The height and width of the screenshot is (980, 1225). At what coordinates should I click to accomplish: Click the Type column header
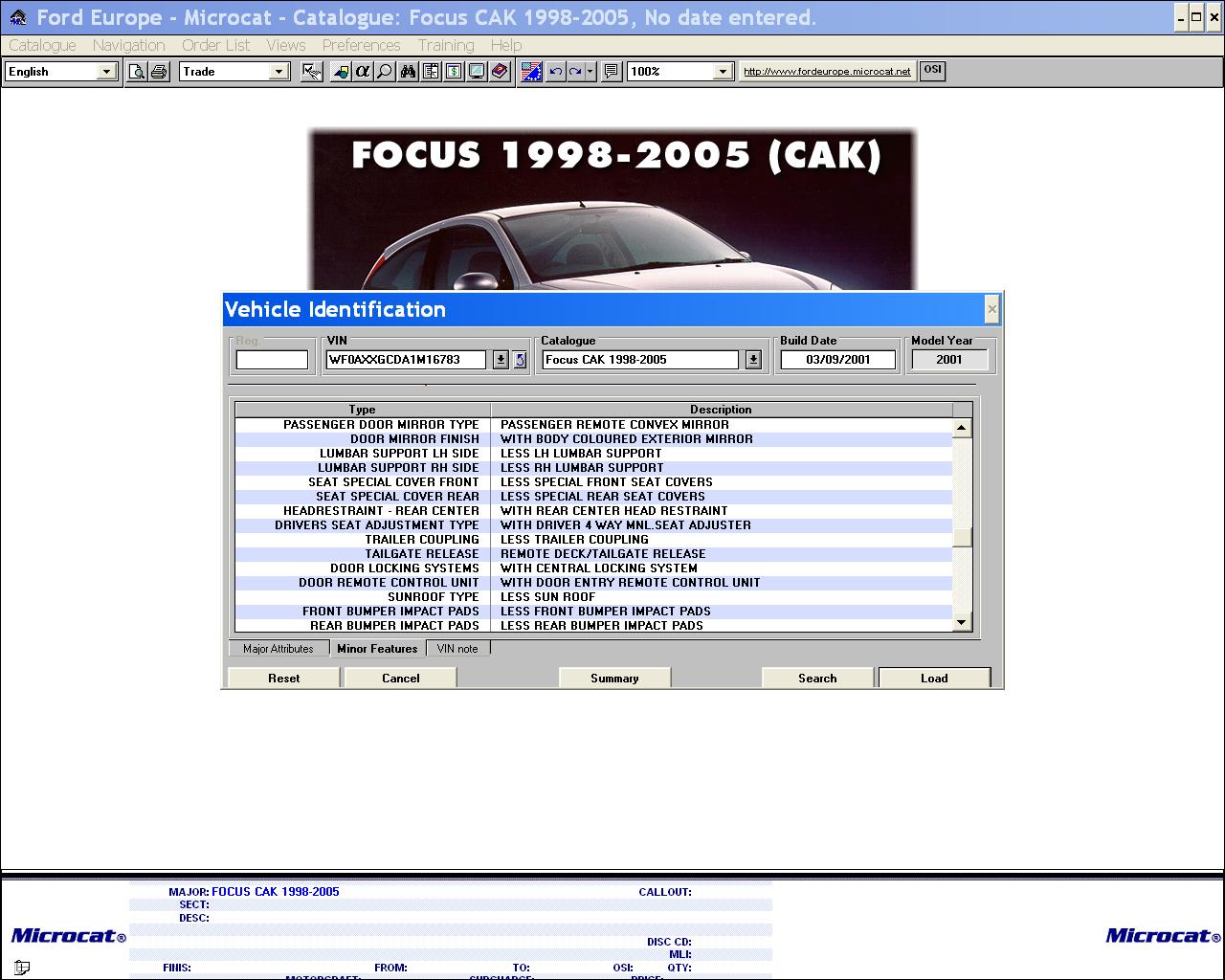click(363, 410)
